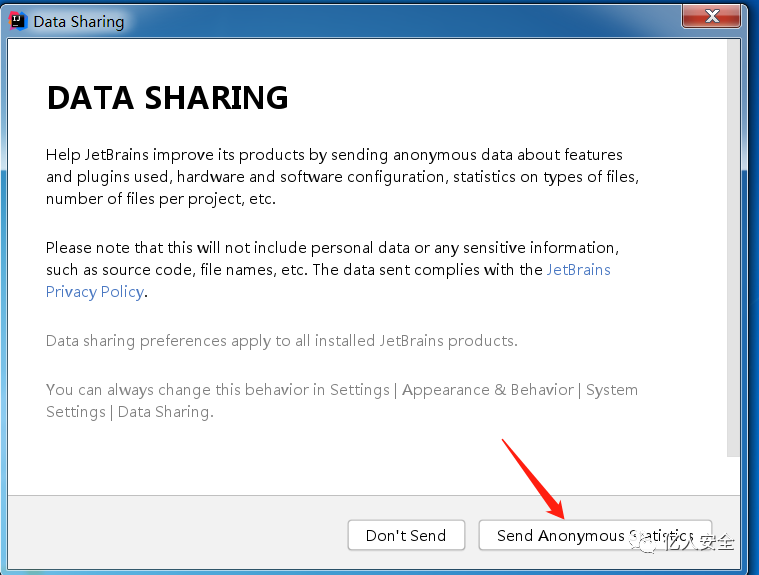The image size is (759, 575).
Task: Click the 'number of files per project, etc.' line
Action: pyautogui.click(x=160, y=199)
